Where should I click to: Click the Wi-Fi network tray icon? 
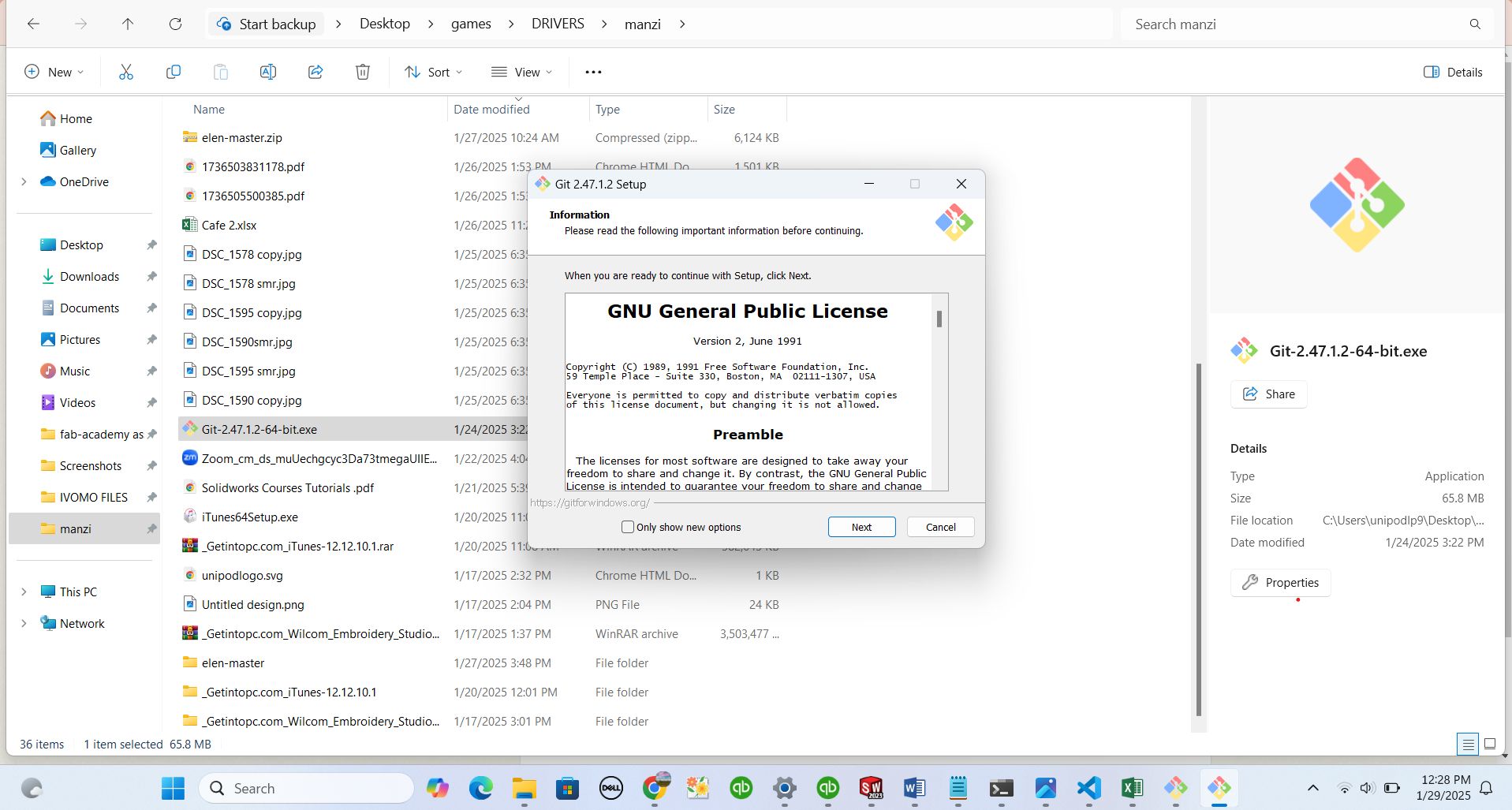pyautogui.click(x=1344, y=787)
